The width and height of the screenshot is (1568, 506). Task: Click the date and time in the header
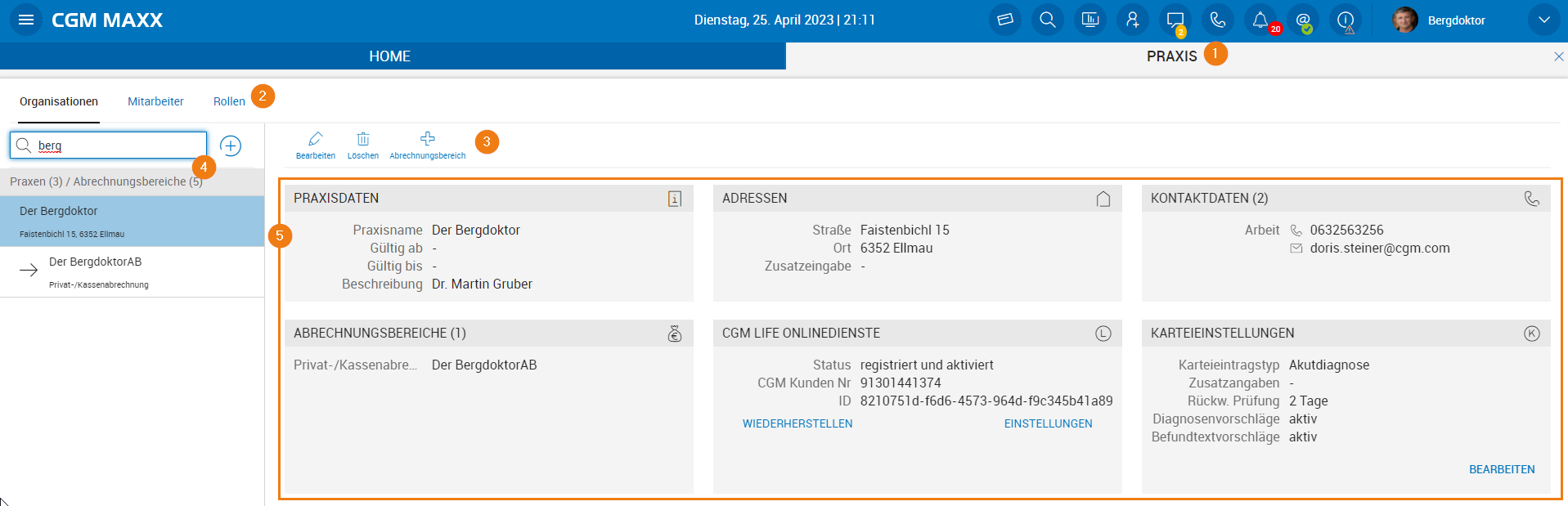[784, 20]
